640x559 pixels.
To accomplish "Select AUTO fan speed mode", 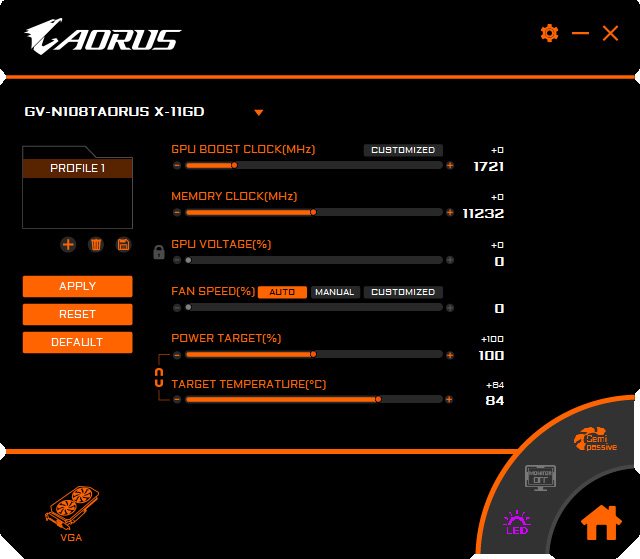I will coord(282,292).
